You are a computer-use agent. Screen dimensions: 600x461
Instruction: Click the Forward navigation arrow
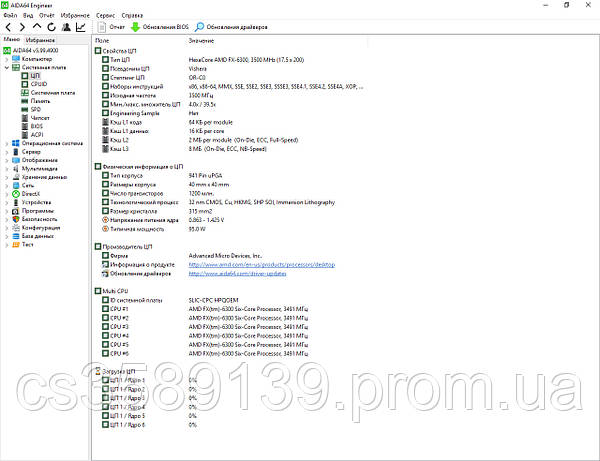pyautogui.click(x=22, y=27)
